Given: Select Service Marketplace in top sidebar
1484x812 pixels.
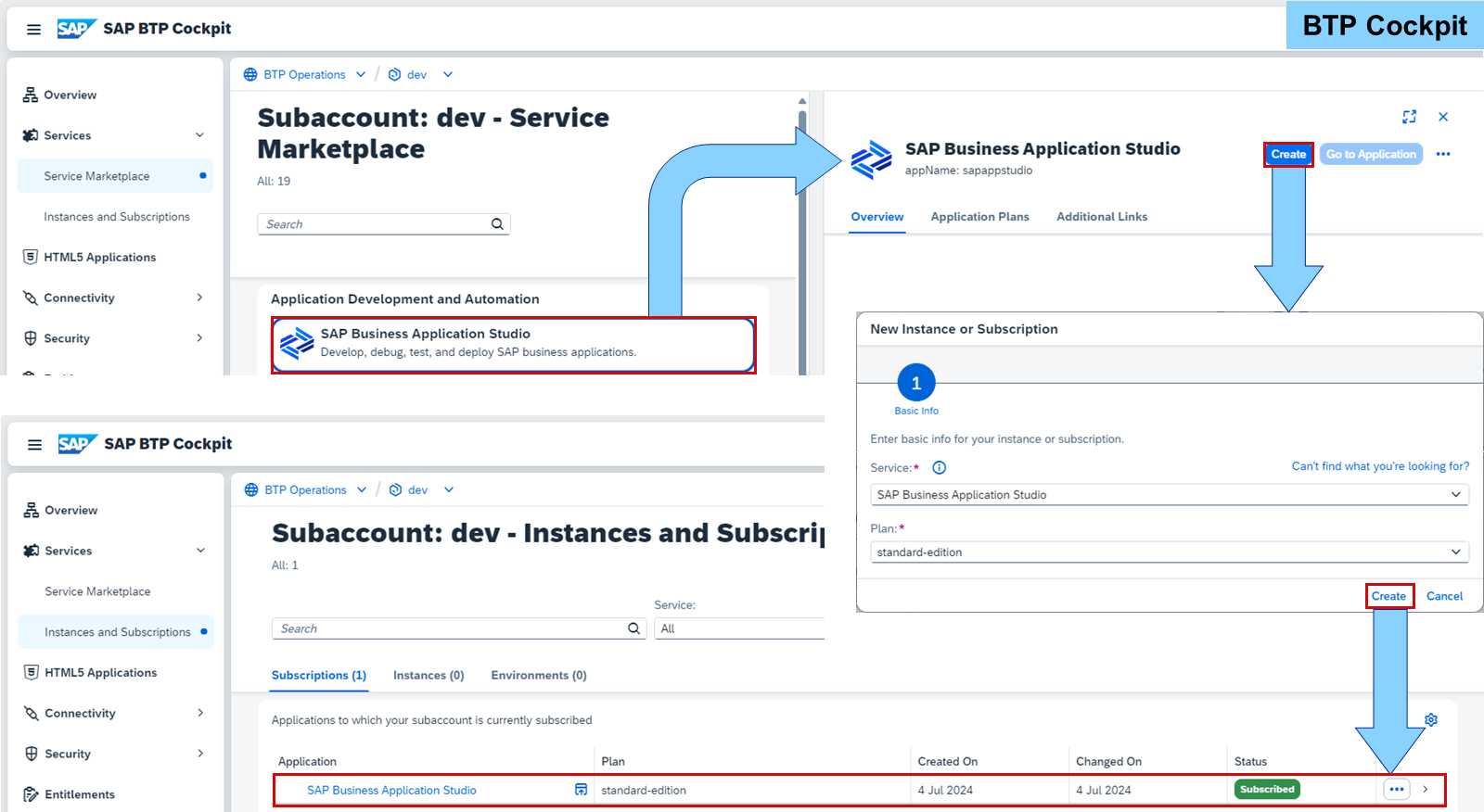Looking at the screenshot, I should coord(115,176).
